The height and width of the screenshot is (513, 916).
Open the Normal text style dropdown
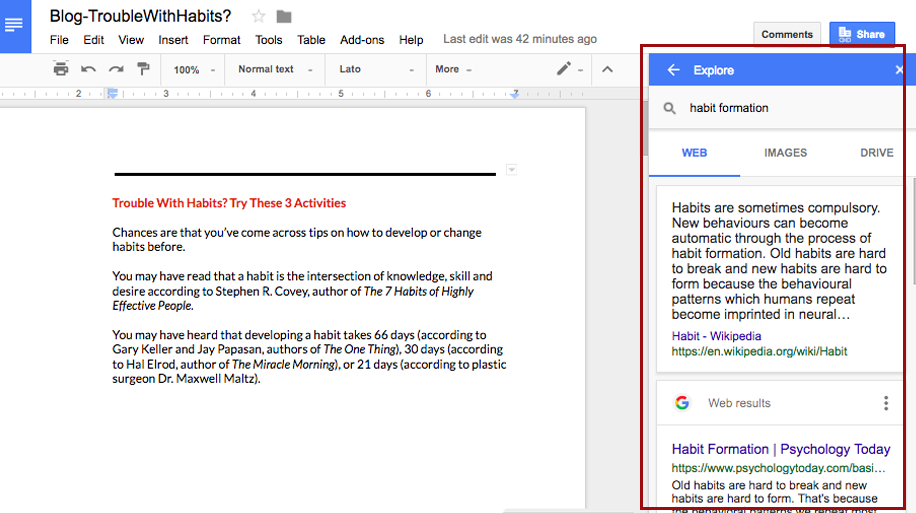pyautogui.click(x=275, y=69)
